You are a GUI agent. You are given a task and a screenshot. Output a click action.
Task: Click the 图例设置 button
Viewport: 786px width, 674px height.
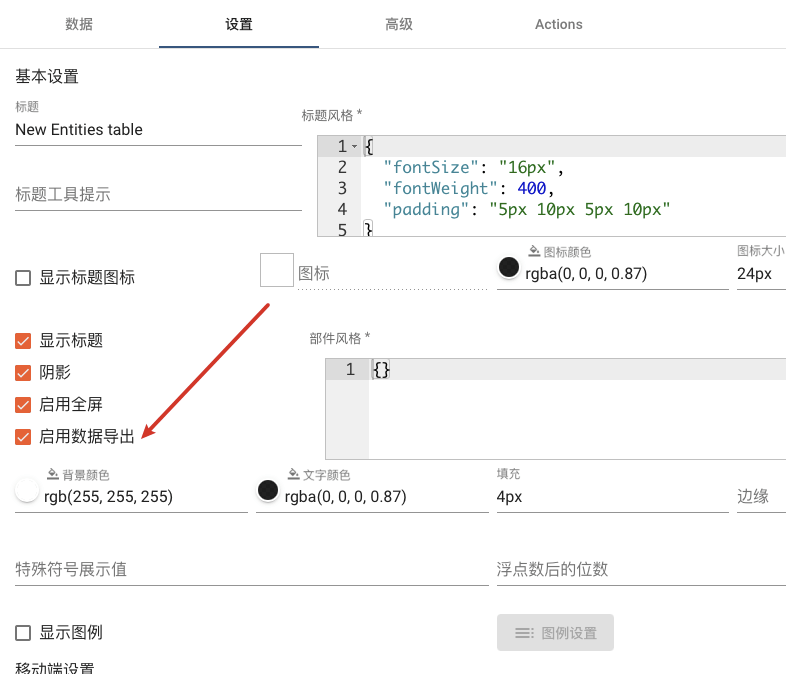pyautogui.click(x=555, y=633)
